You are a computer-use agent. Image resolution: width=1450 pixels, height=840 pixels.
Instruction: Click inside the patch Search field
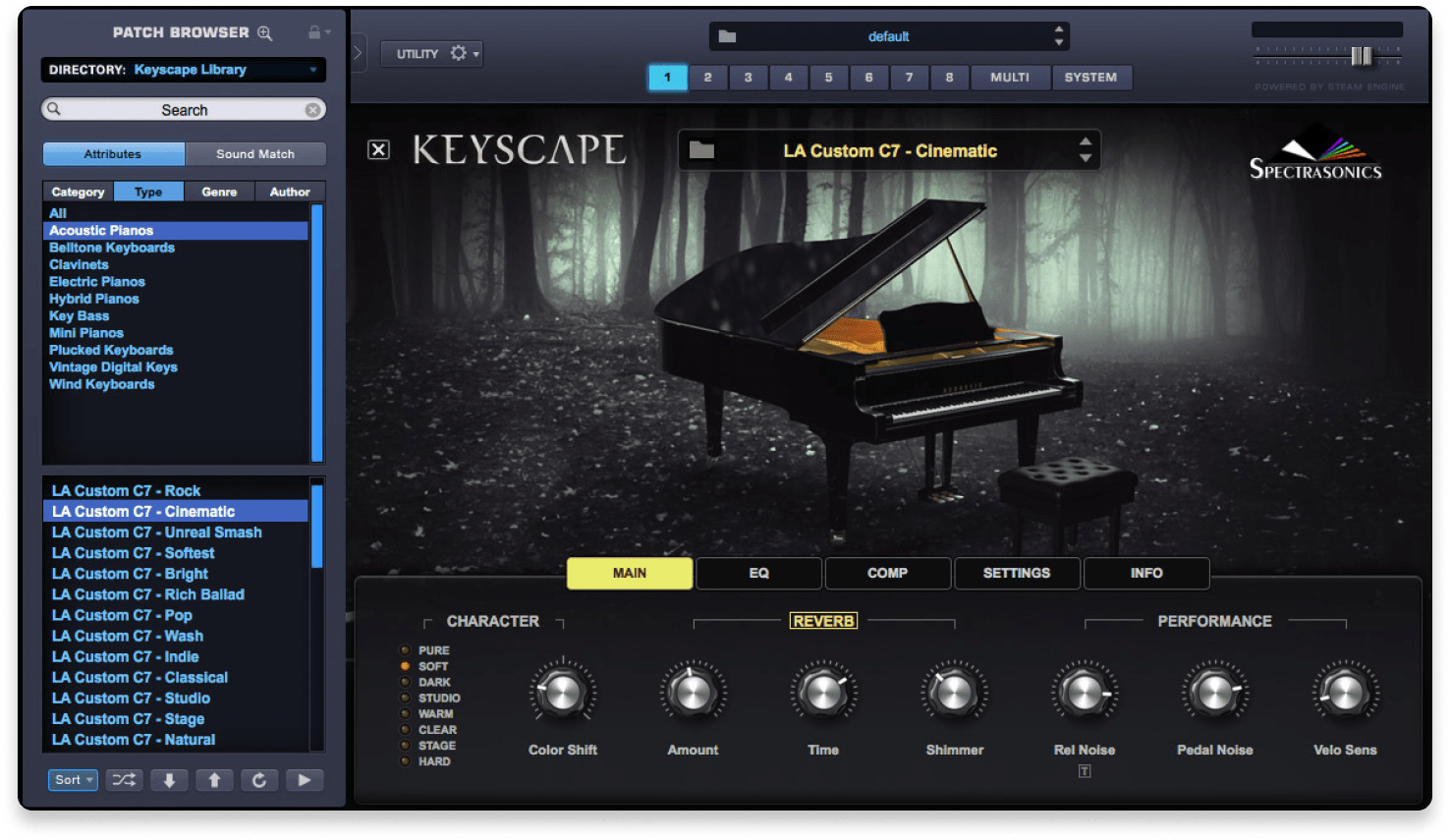point(183,109)
